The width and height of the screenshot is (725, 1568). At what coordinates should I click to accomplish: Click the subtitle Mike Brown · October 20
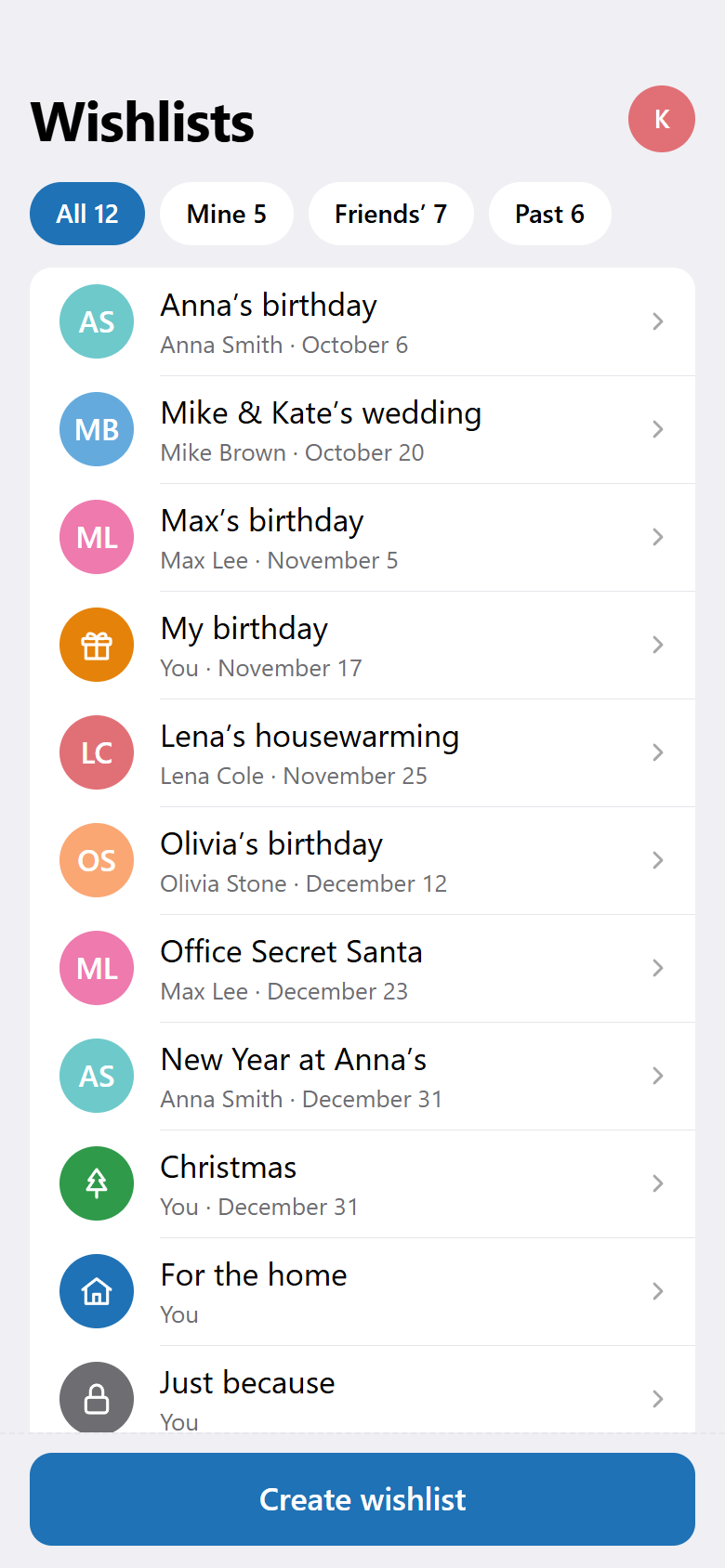click(x=292, y=452)
